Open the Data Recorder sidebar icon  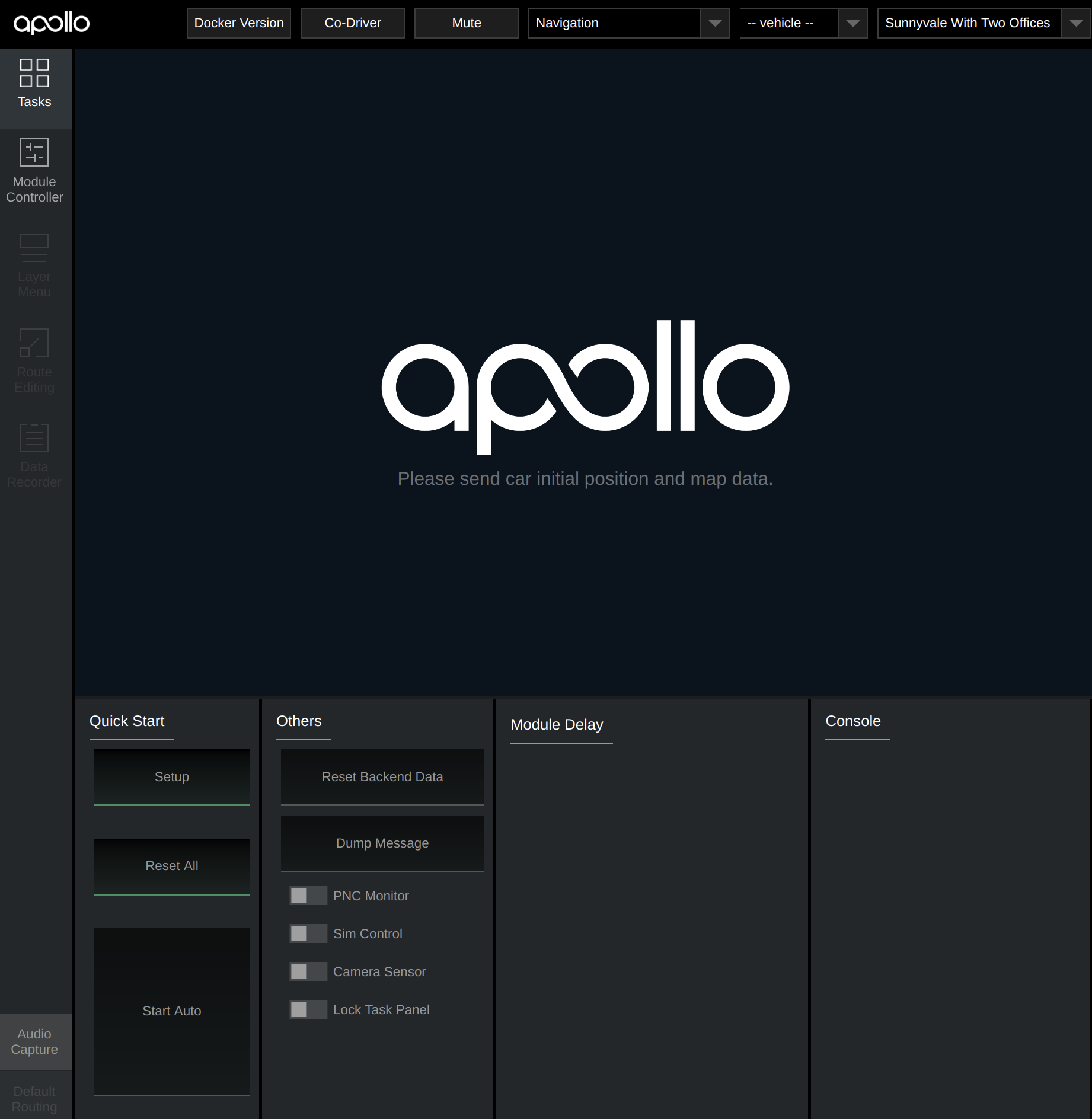[x=34, y=437]
